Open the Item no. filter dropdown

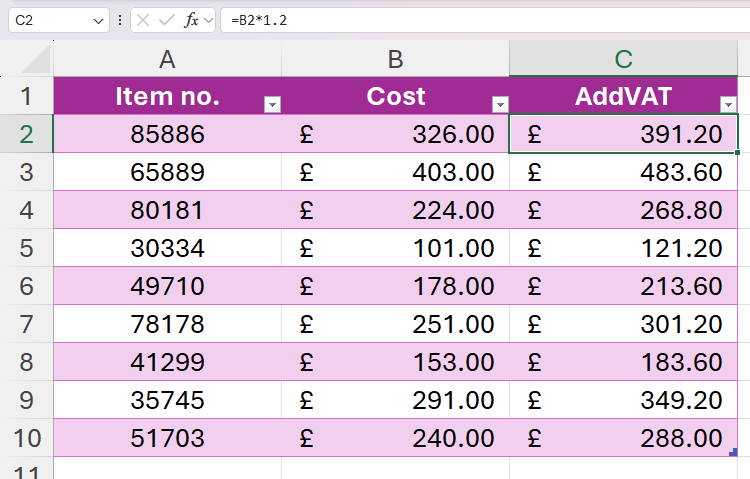(x=271, y=104)
